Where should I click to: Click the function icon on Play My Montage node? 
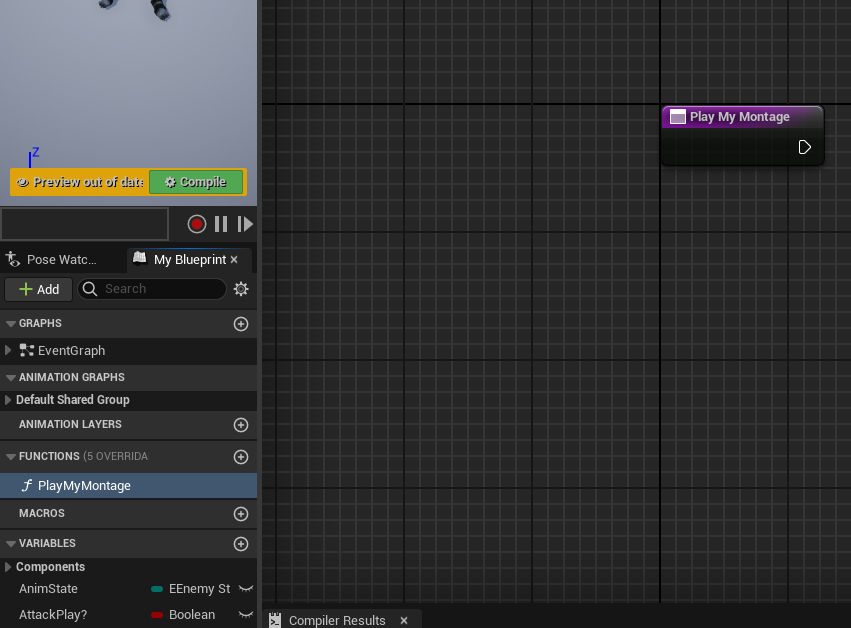pos(677,117)
